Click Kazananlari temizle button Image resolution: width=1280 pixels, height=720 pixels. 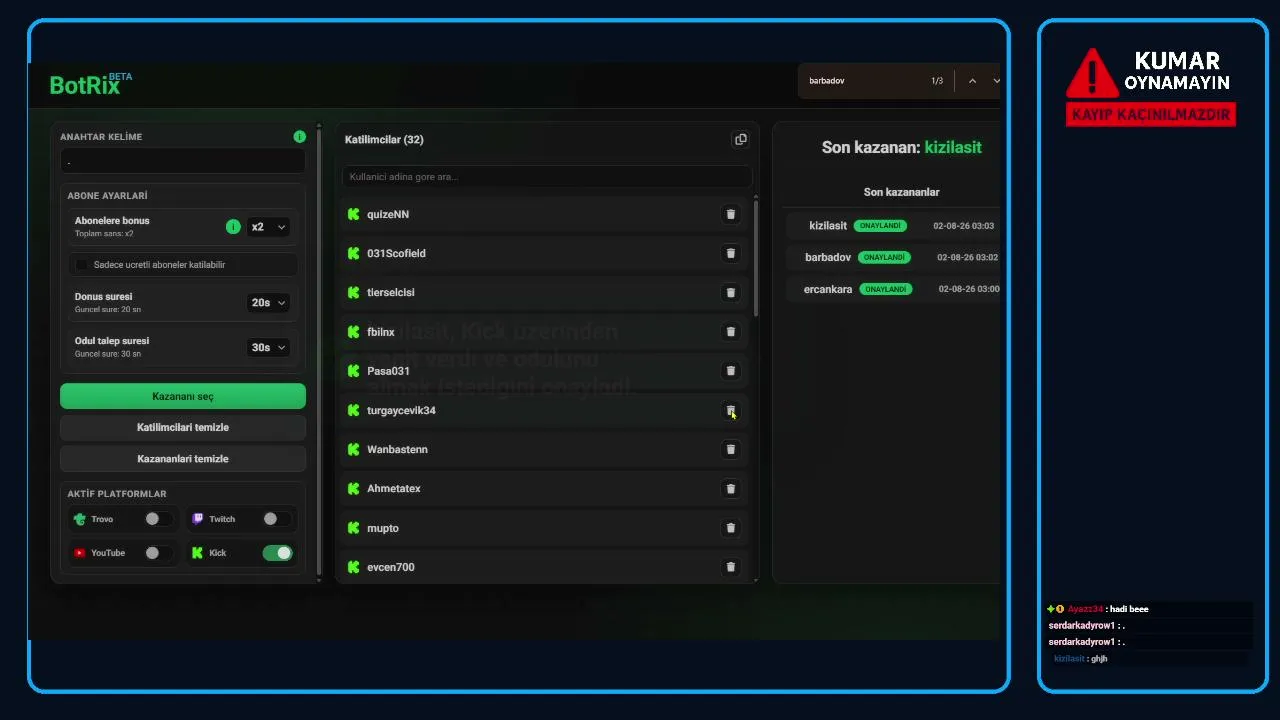coord(183,459)
